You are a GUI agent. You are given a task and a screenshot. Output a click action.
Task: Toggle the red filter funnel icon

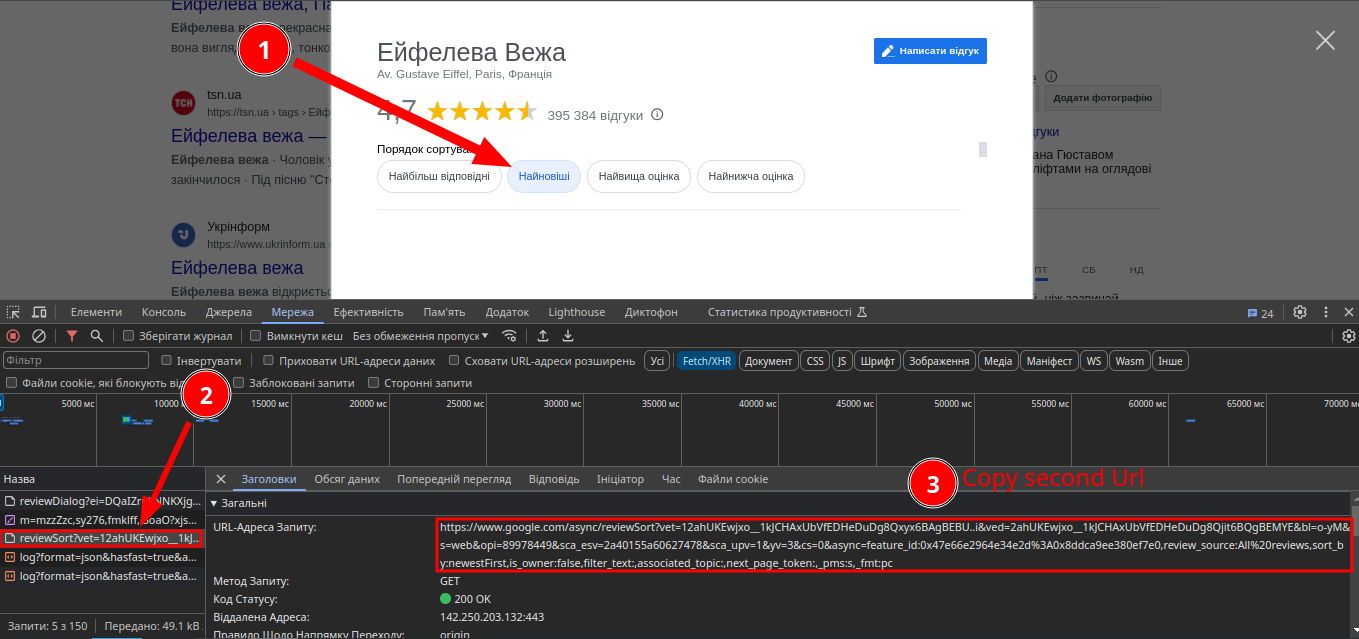(x=72, y=336)
